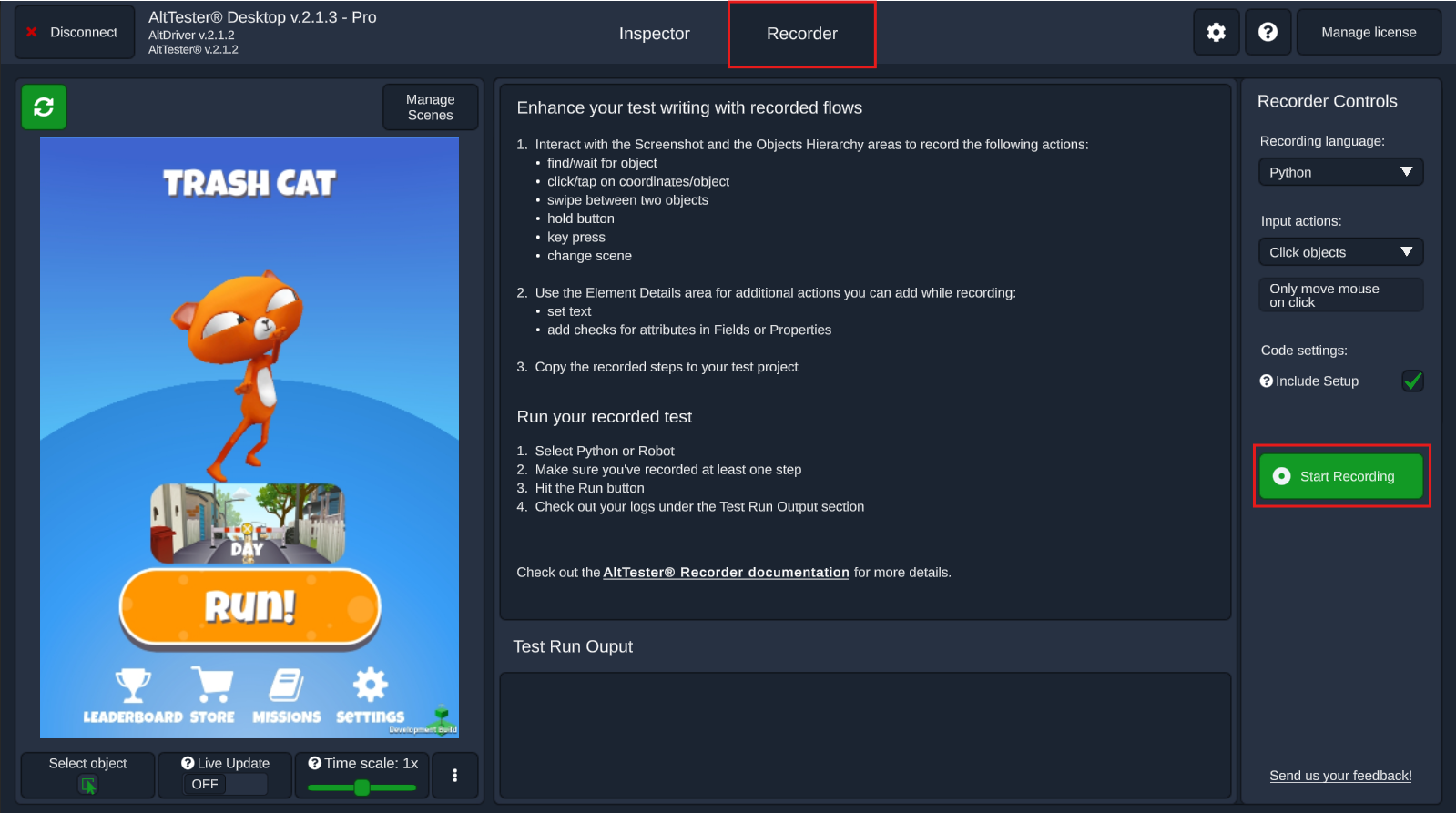1456x813 pixels.
Task: Click the green refresh screenshot icon
Action: coord(44,107)
